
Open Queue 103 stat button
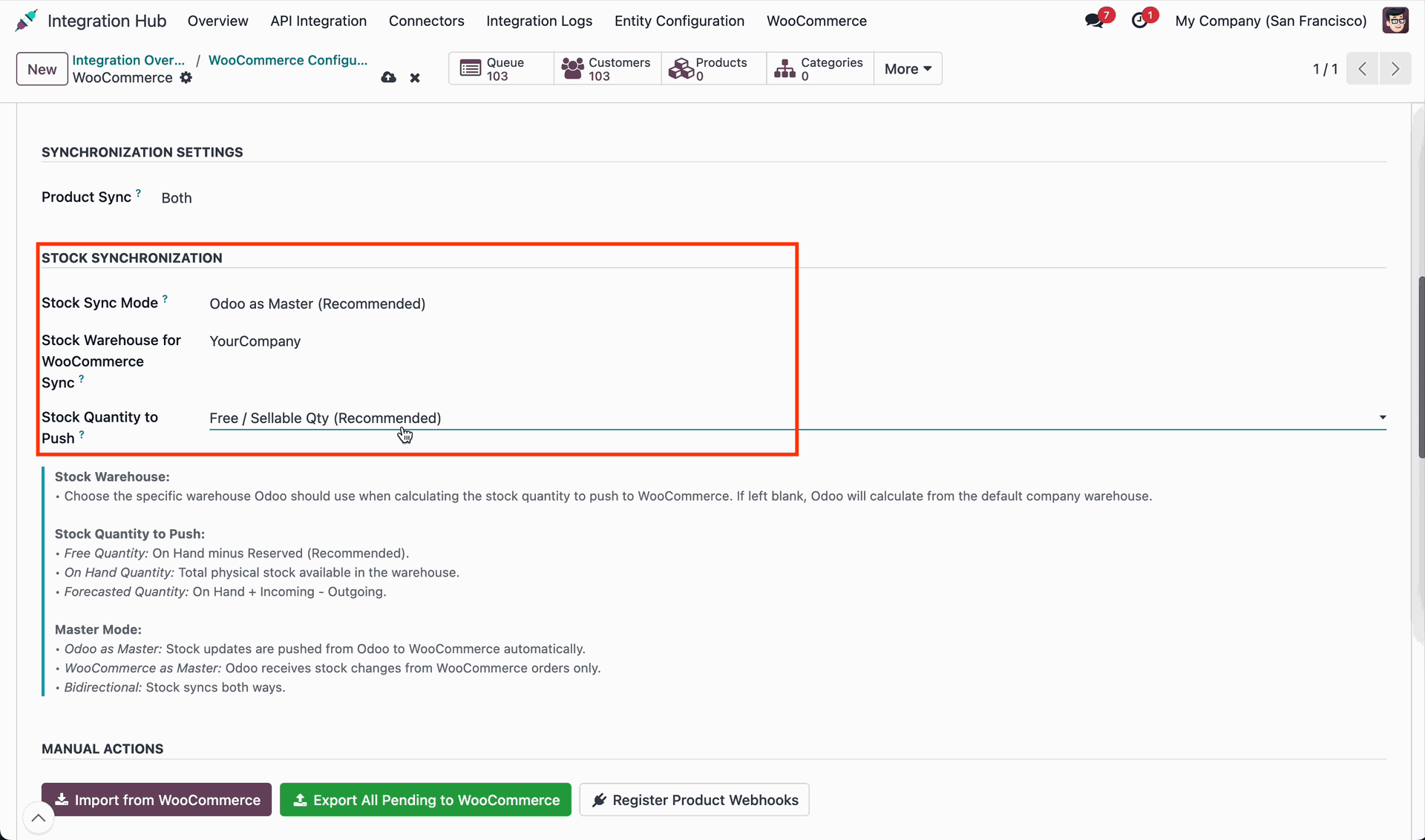pos(501,68)
